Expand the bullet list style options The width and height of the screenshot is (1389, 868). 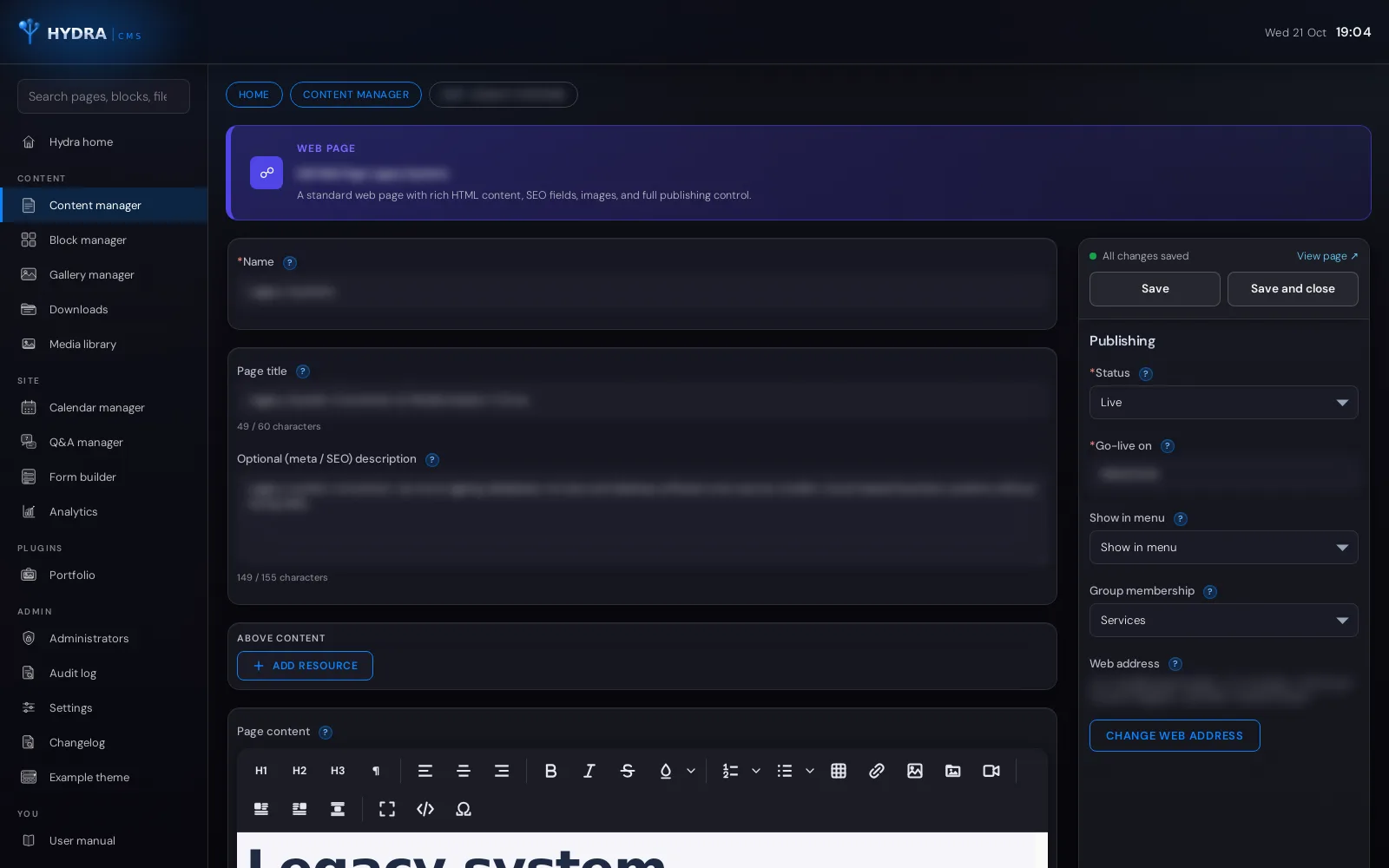810,771
